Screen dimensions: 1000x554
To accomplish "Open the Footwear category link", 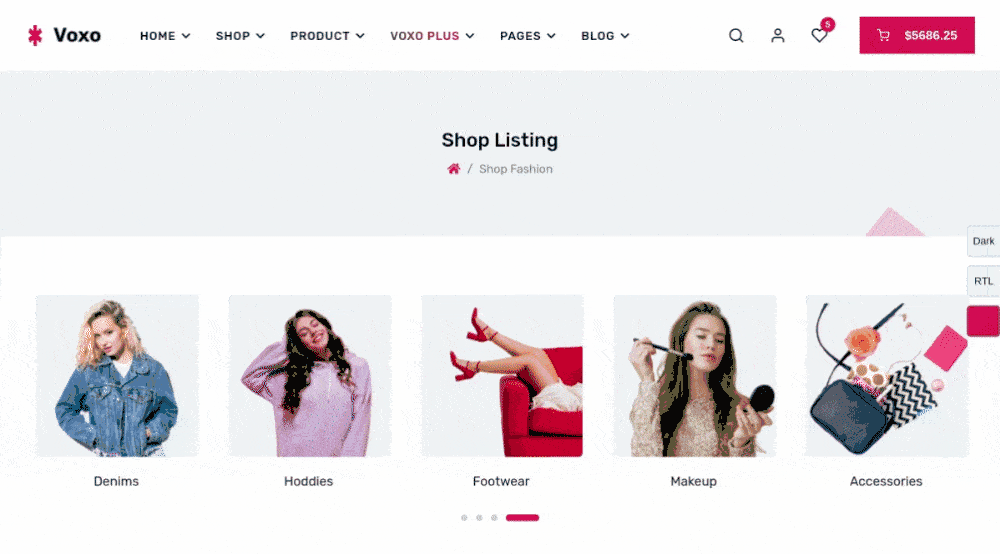I will click(501, 481).
